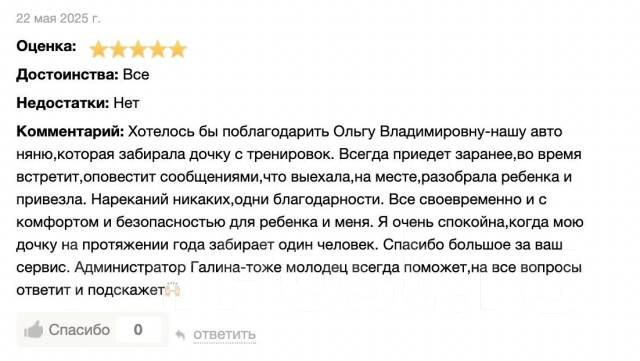The image size is (640, 361).
Task: Select the Достоинства label
Action: point(67,74)
